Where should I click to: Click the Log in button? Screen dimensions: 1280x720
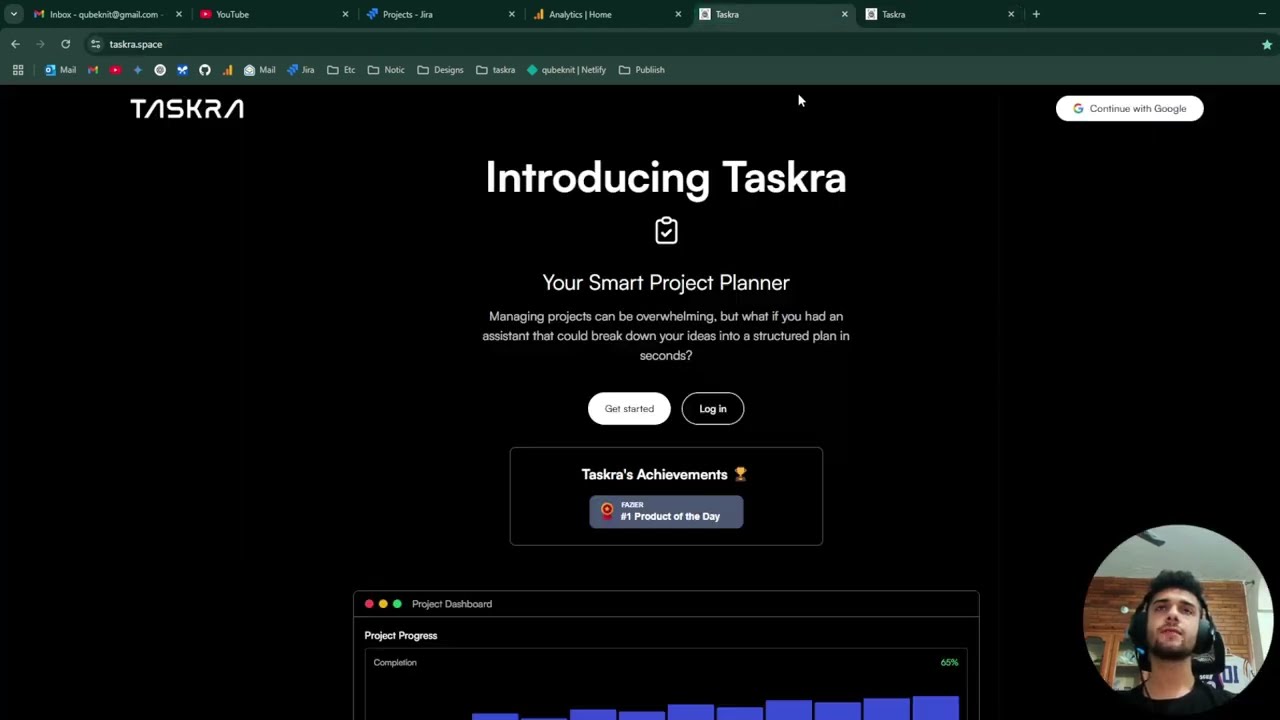(713, 408)
